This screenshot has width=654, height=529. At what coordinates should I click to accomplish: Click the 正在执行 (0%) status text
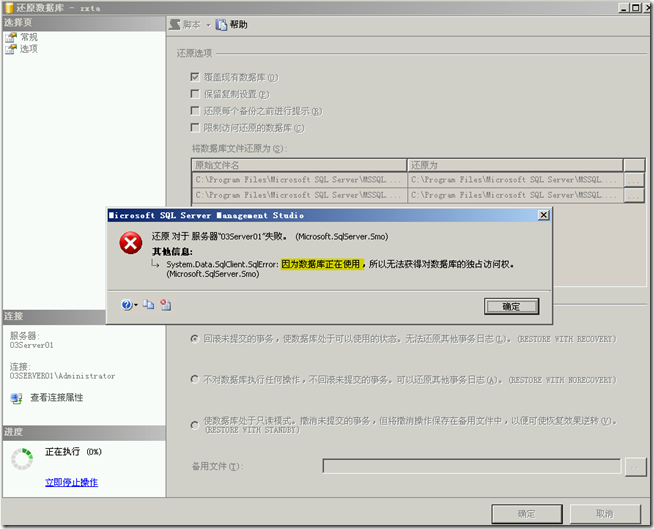click(x=73, y=451)
